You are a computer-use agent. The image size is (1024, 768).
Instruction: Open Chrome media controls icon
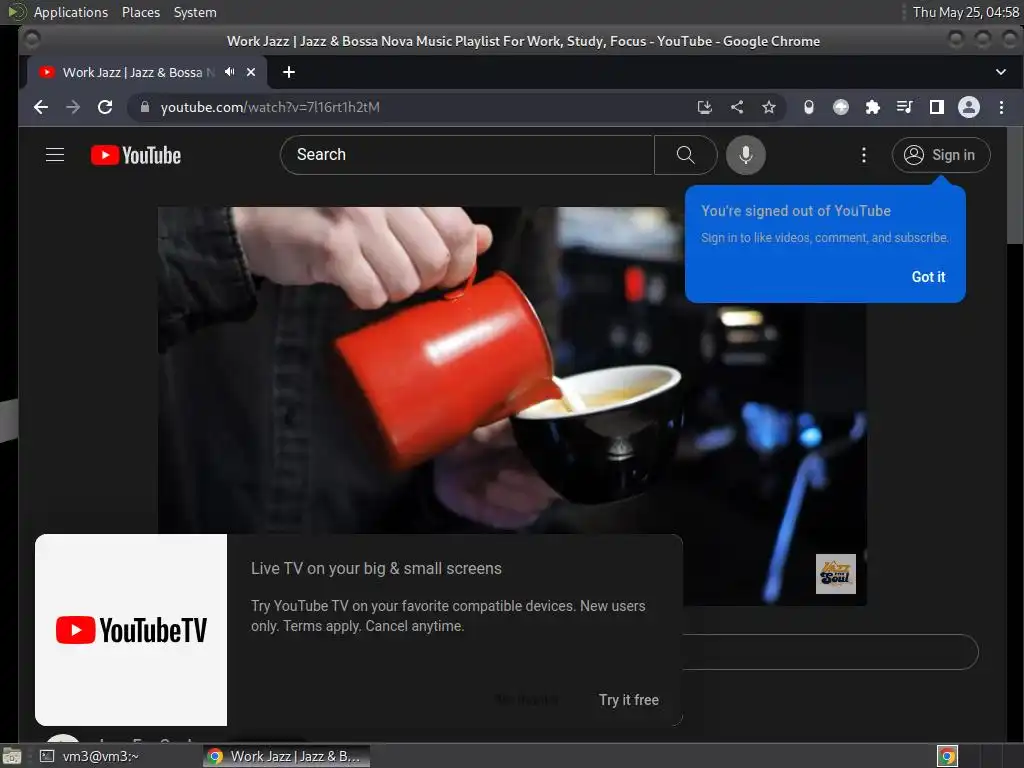pos(904,107)
